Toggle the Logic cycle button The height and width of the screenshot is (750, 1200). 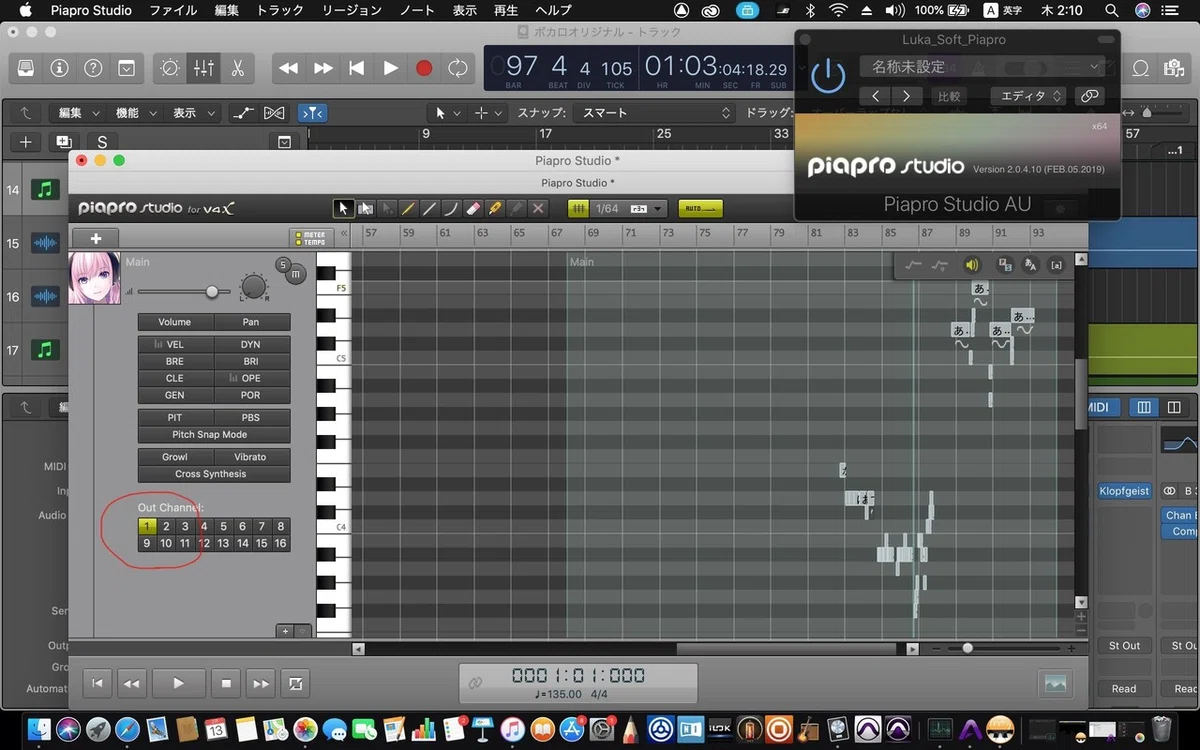[458, 68]
